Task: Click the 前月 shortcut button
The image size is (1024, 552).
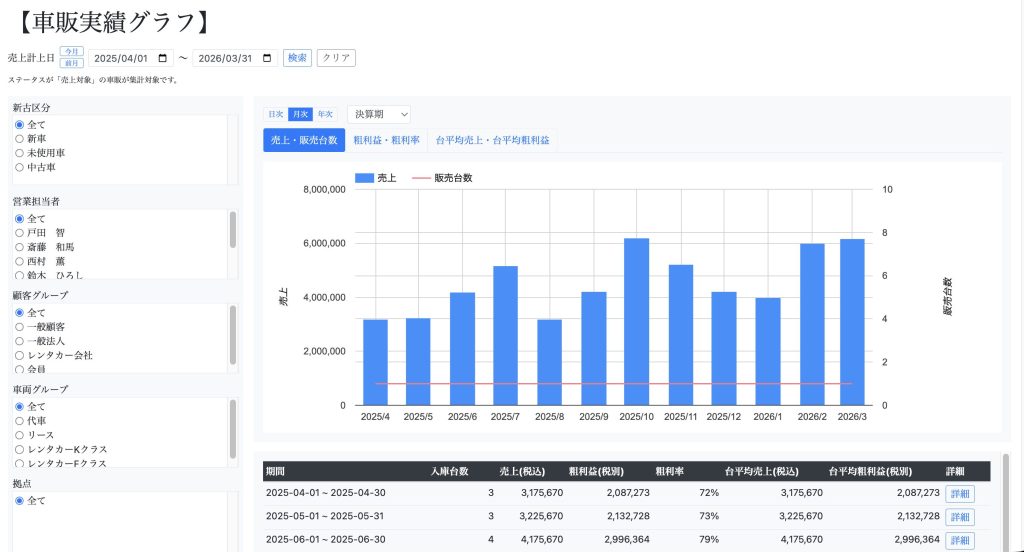Action: click(x=72, y=64)
